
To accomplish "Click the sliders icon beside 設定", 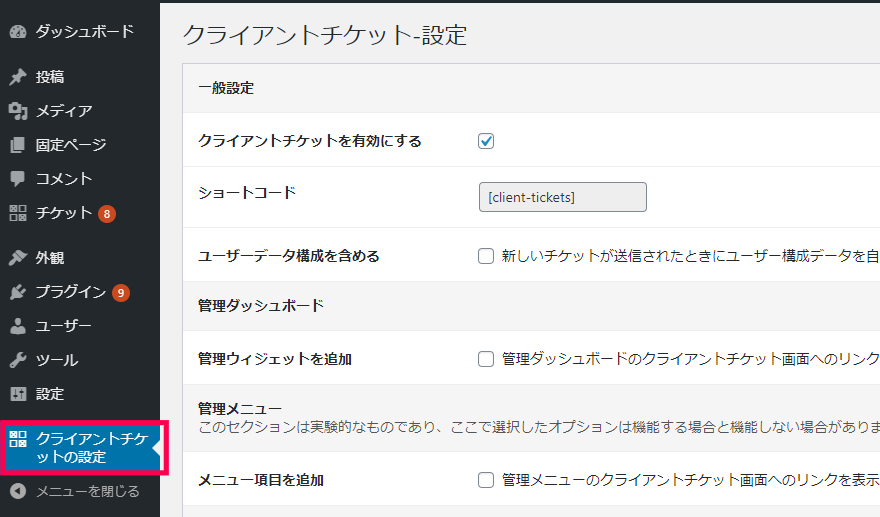I will [18, 394].
